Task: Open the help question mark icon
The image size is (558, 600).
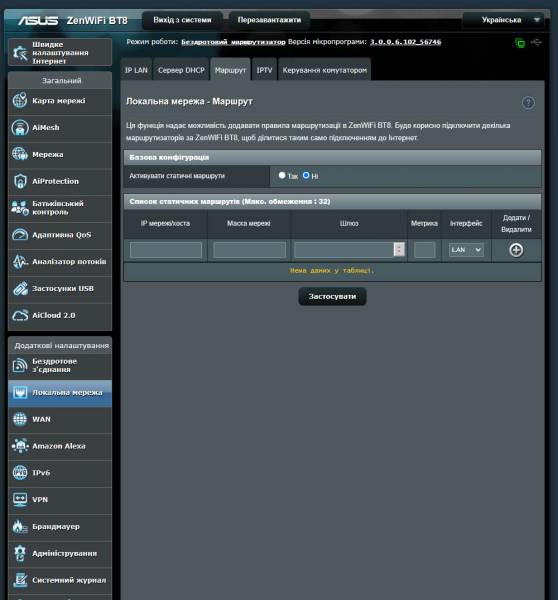Action: click(x=528, y=103)
